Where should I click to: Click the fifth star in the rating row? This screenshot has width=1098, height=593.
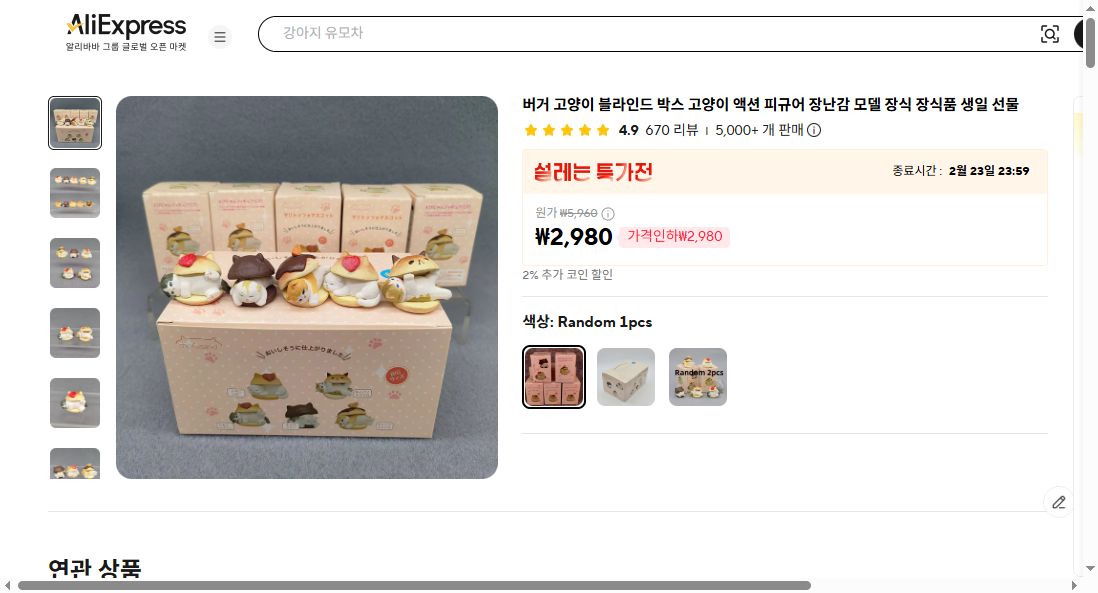(x=602, y=130)
